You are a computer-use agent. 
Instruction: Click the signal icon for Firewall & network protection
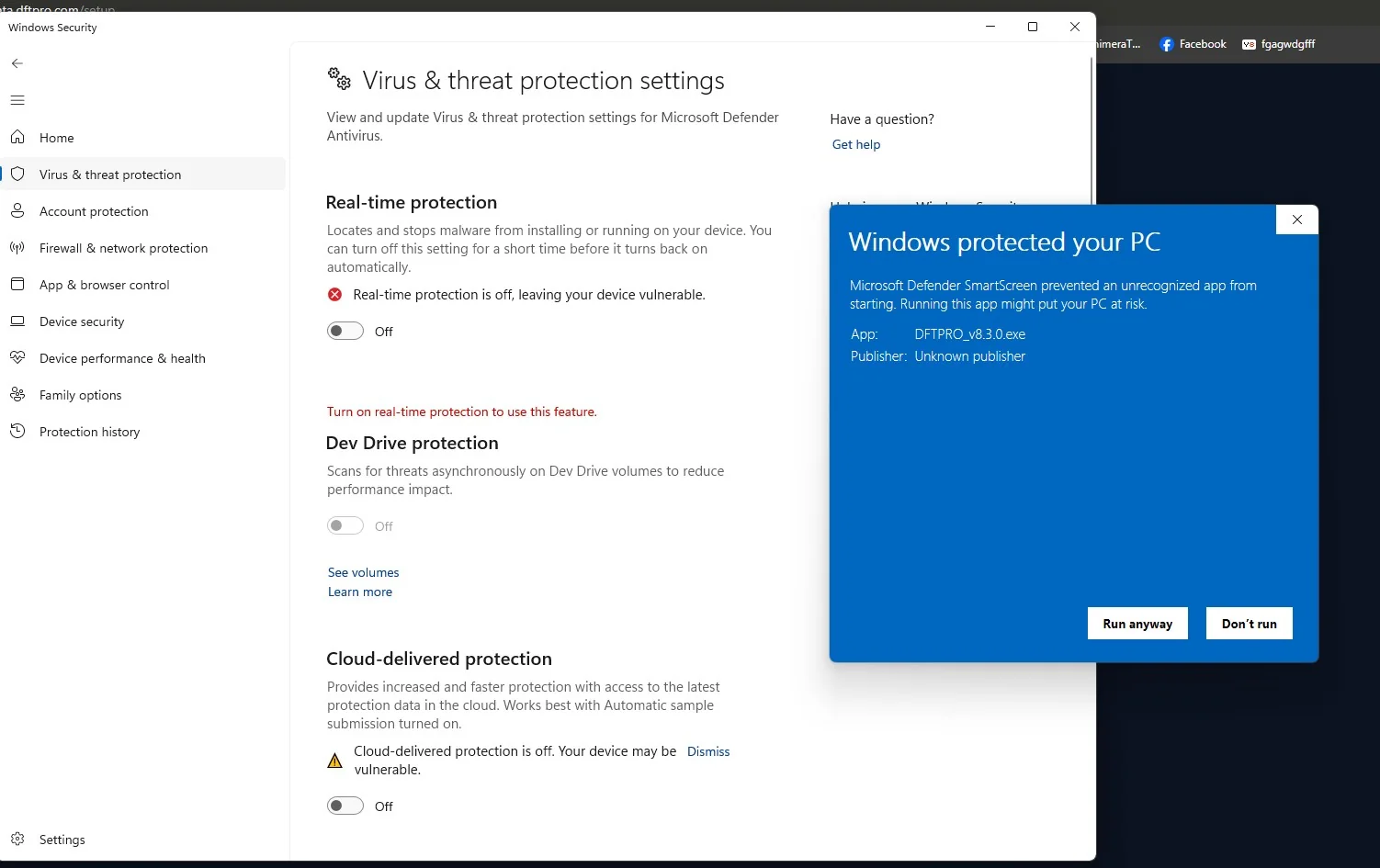17,247
